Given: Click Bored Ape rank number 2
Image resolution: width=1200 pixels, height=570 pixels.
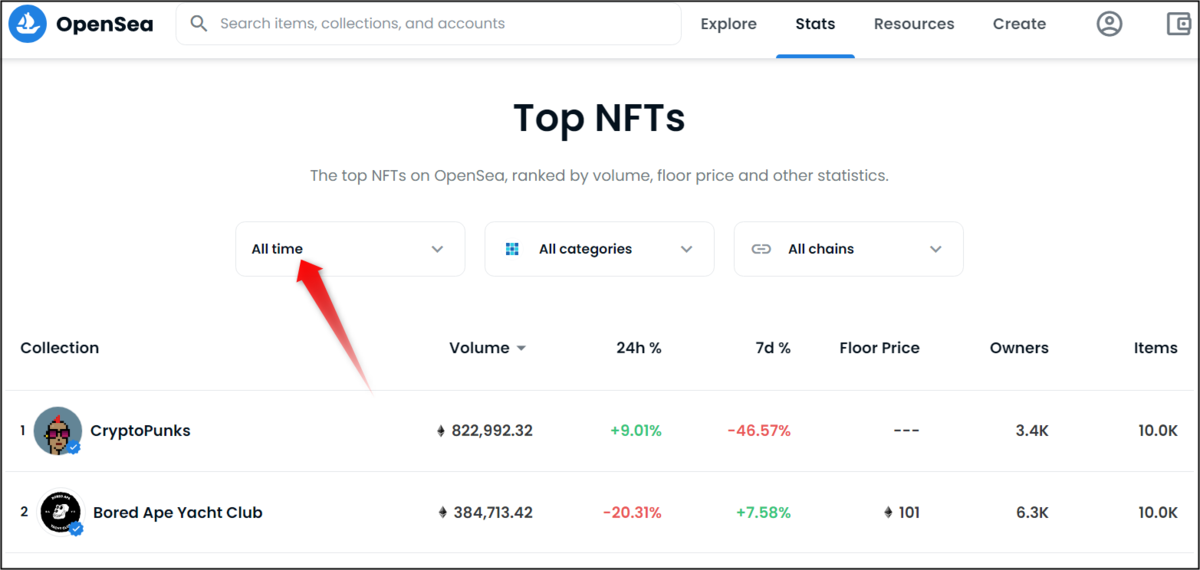Looking at the screenshot, I should (24, 512).
